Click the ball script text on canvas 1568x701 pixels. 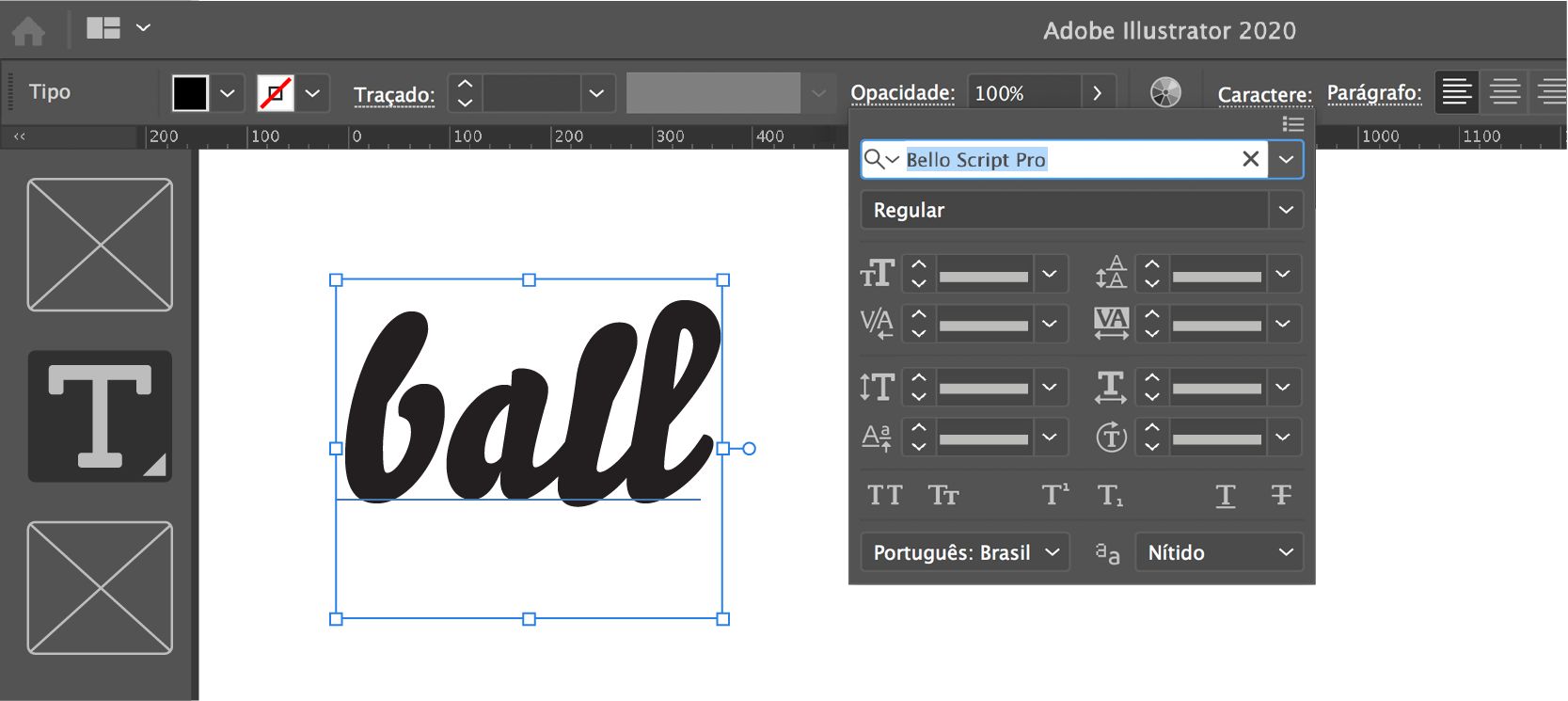coord(532,403)
